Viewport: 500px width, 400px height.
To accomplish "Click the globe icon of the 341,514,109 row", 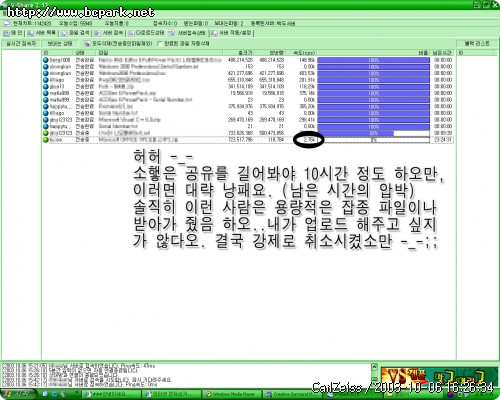I will [x=46, y=87].
